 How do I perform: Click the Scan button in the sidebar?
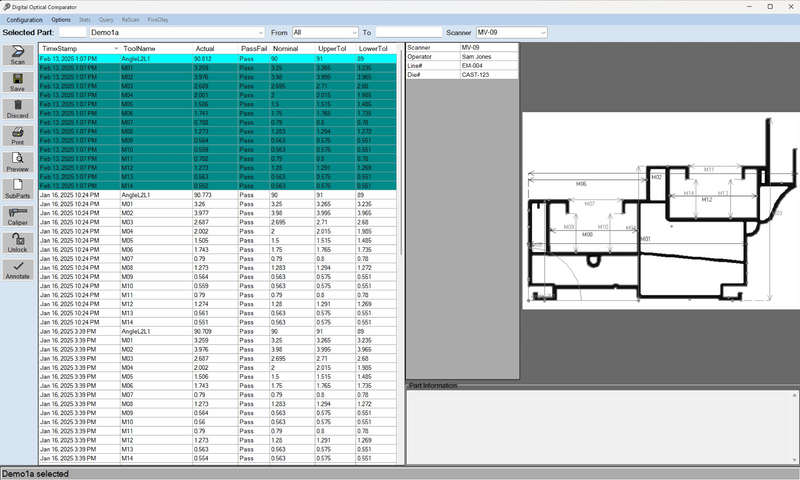click(x=18, y=54)
